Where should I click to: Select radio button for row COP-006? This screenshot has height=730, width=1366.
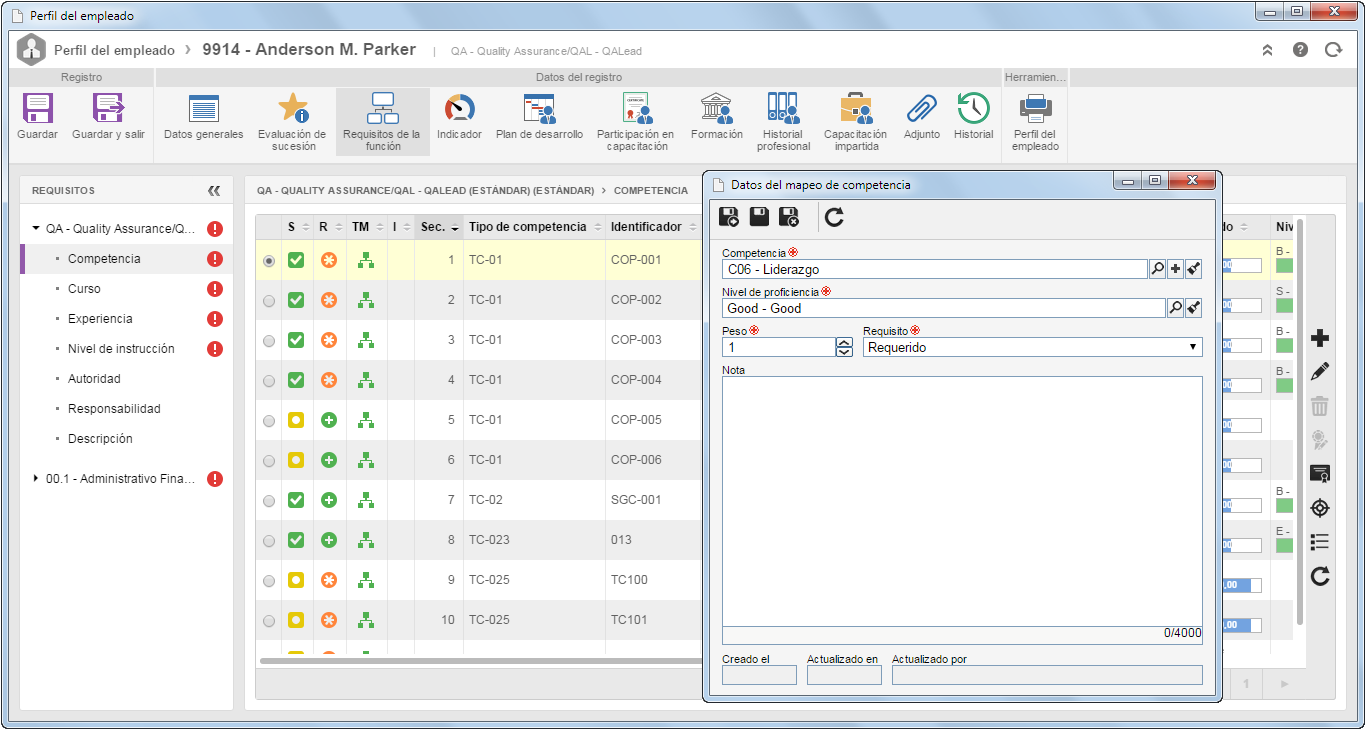(269, 460)
